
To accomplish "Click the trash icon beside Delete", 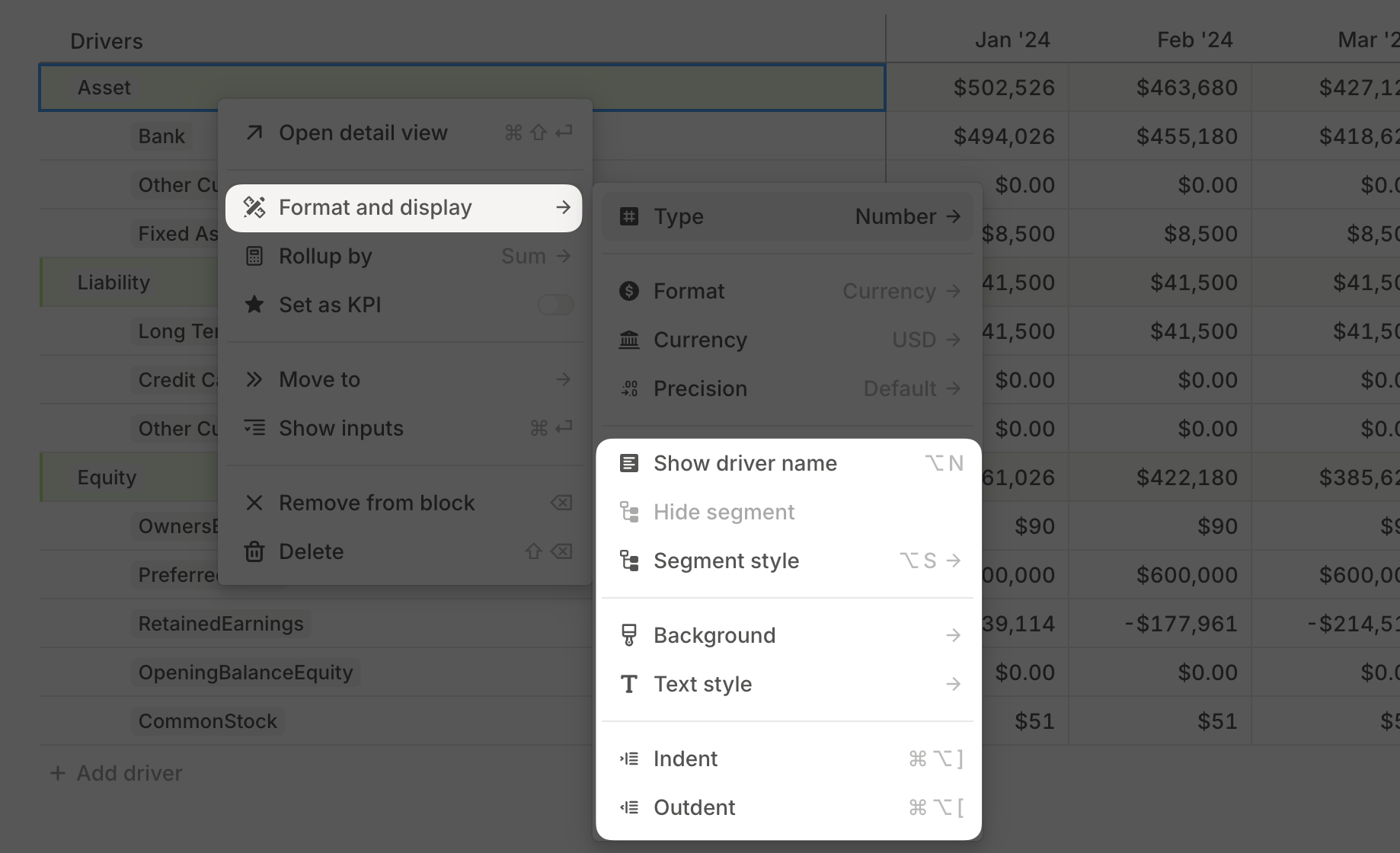I will 254,551.
